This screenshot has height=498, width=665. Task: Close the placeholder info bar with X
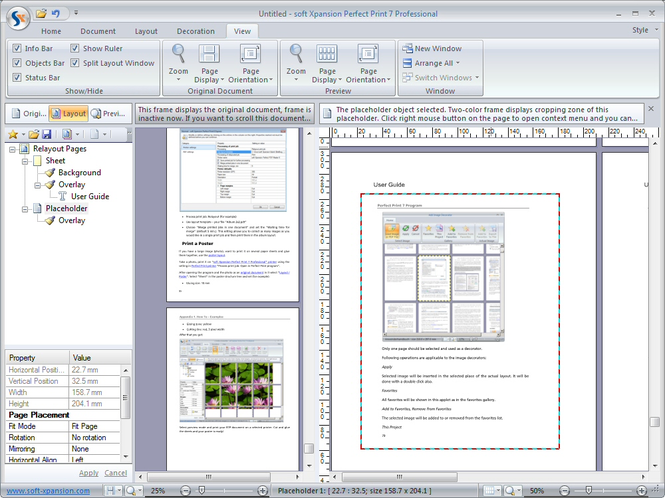pos(651,109)
